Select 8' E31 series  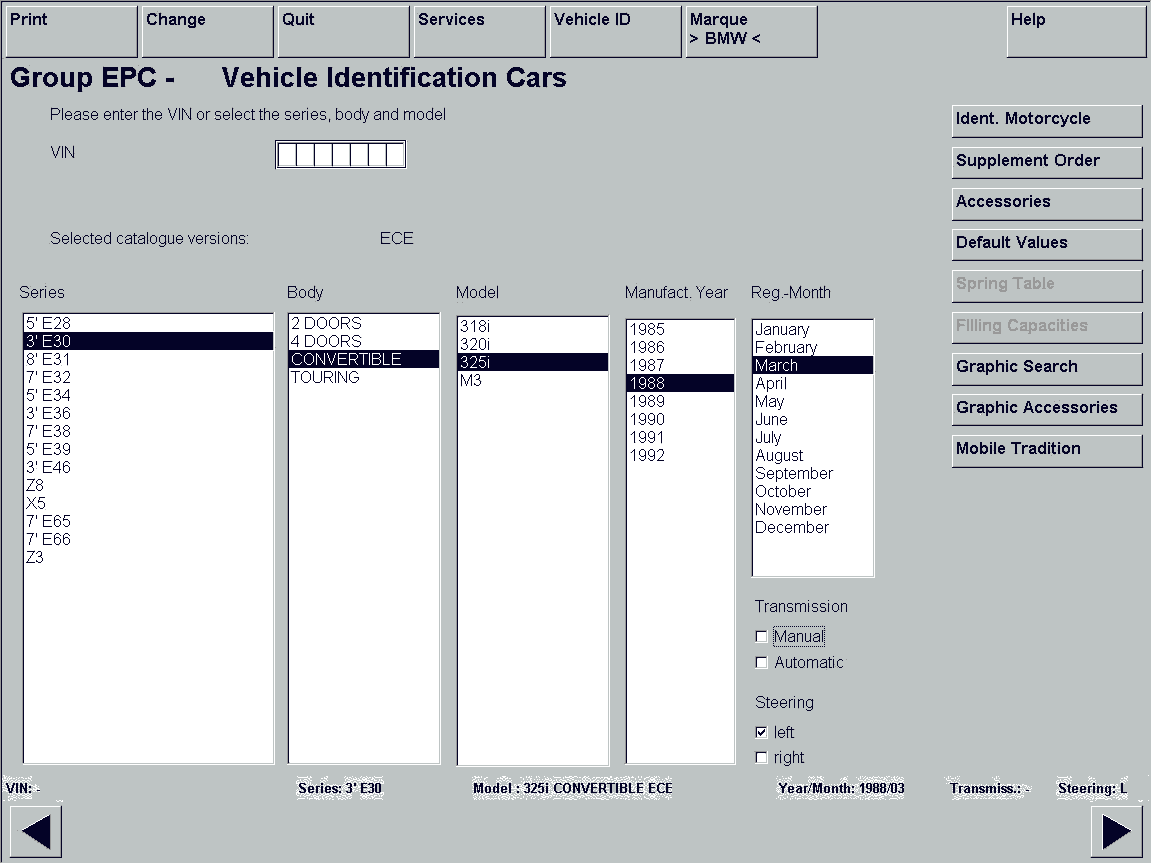click(148, 359)
